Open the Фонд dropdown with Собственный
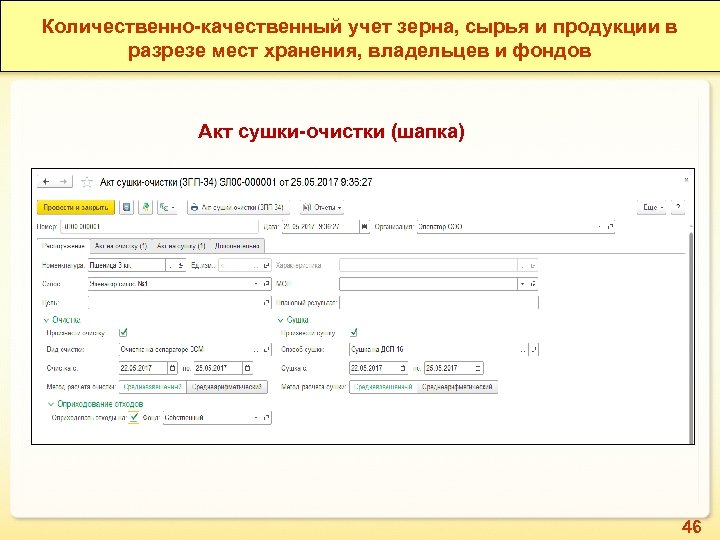The image size is (720, 540). [x=256, y=418]
